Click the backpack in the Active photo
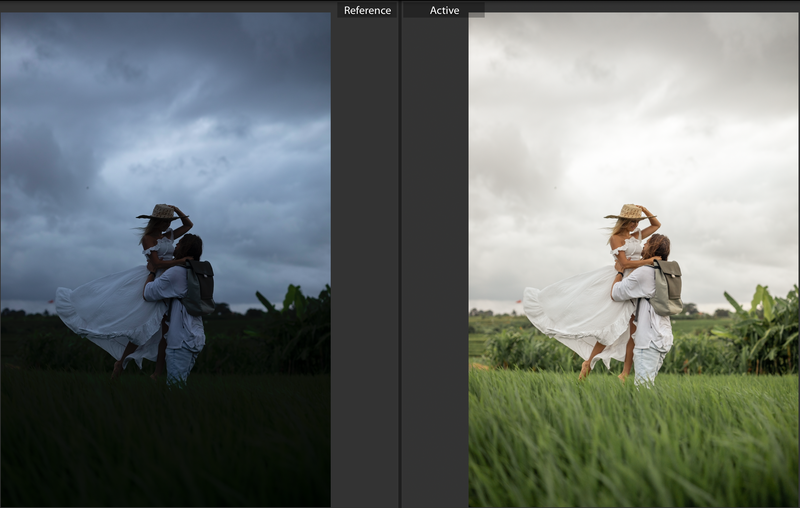800x508 pixels. [x=667, y=287]
